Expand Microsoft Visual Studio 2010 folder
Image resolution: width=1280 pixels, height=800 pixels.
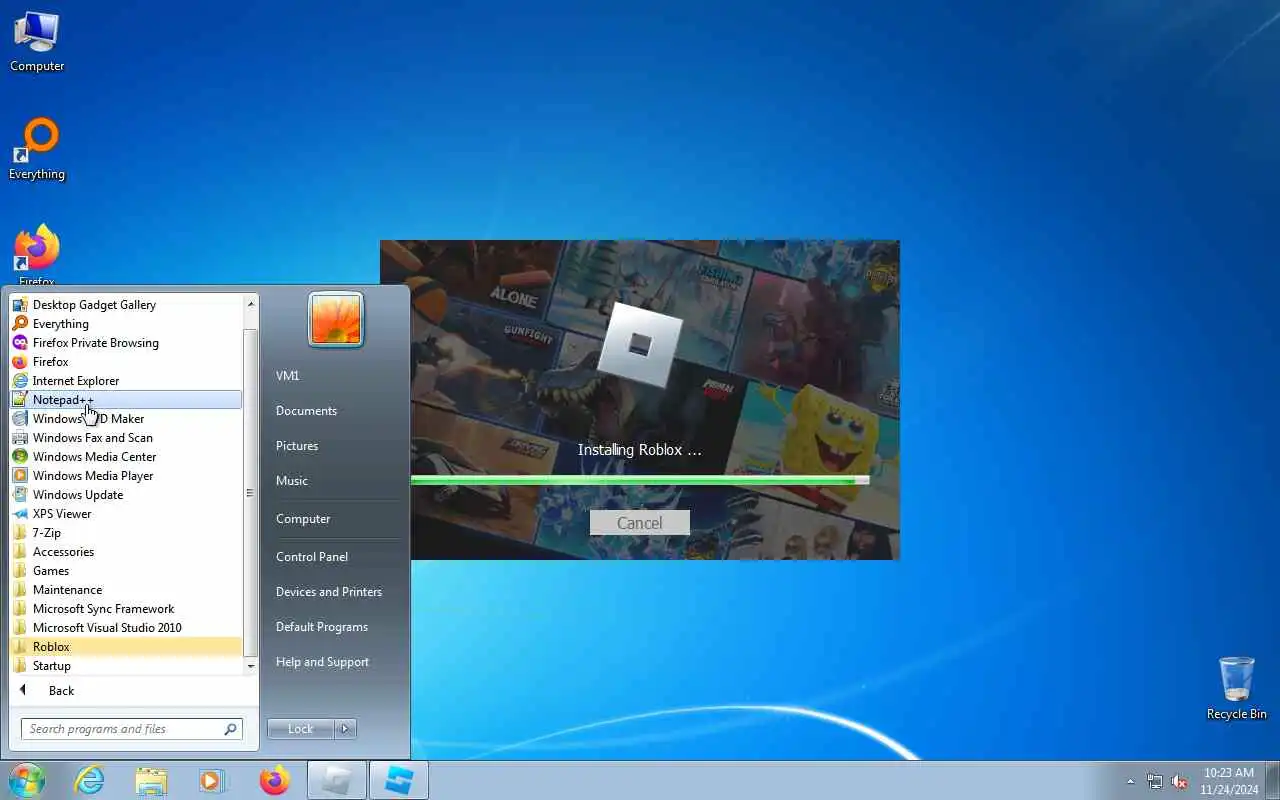pos(126,627)
